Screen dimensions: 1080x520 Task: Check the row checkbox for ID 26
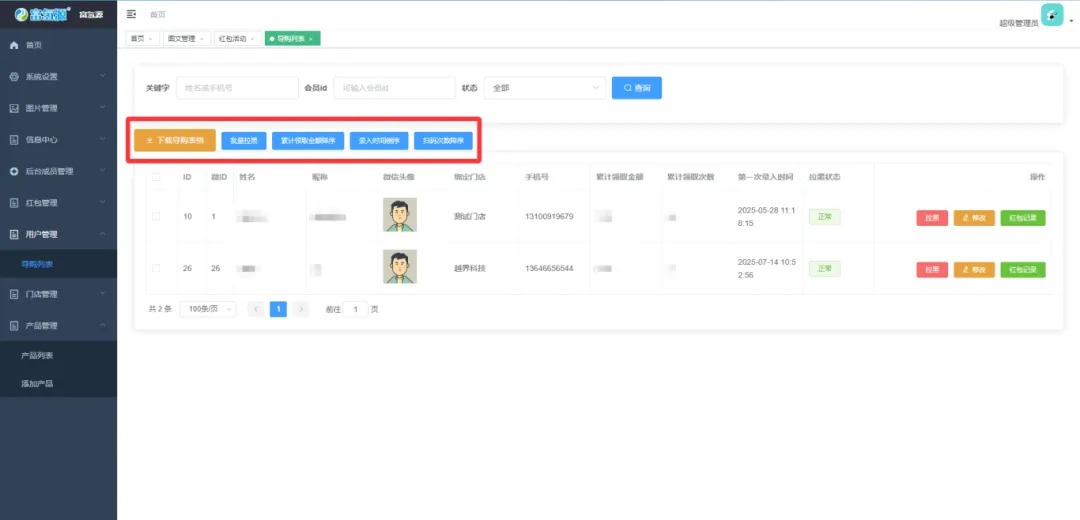click(156, 268)
